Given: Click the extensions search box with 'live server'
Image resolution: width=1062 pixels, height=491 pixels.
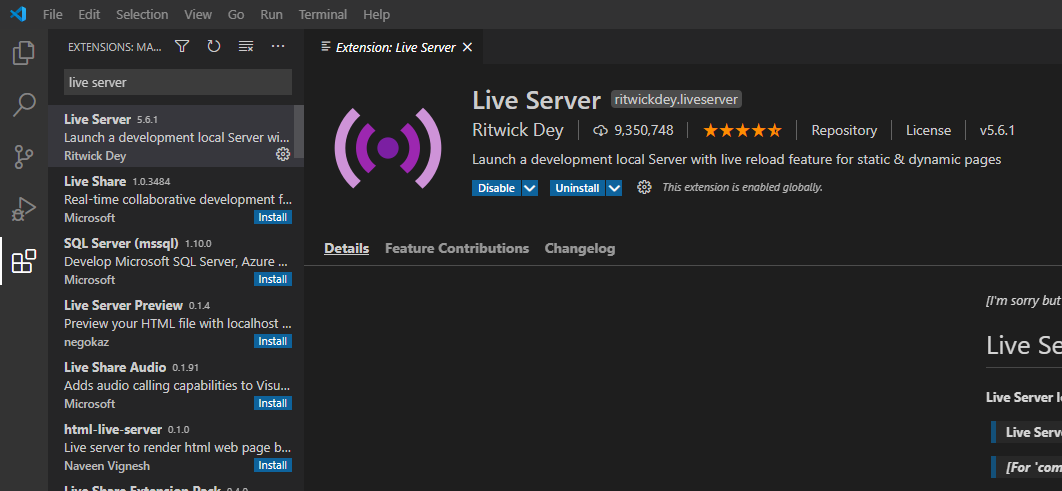Looking at the screenshot, I should [x=178, y=82].
